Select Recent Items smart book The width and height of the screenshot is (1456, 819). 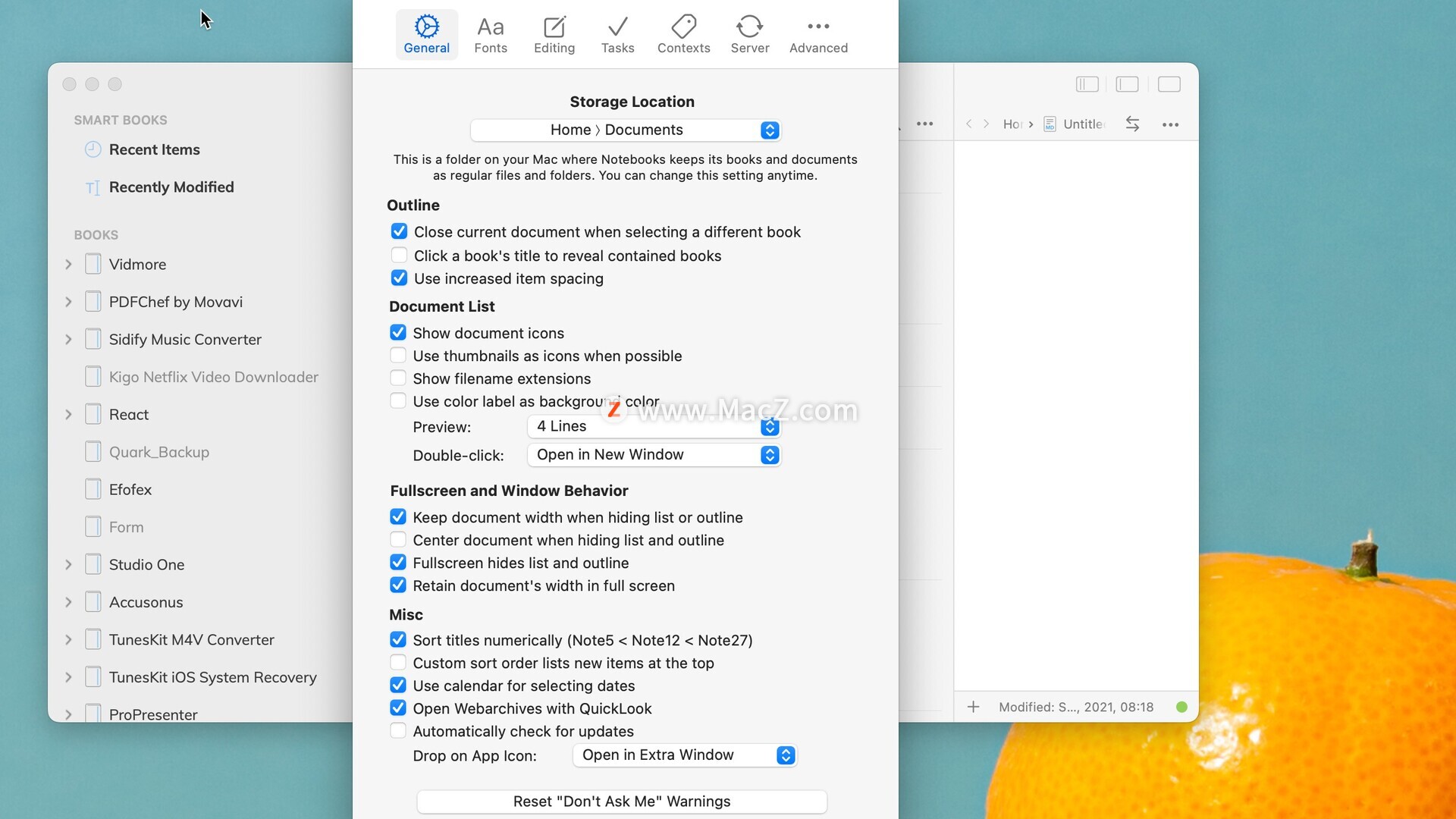pyautogui.click(x=155, y=149)
